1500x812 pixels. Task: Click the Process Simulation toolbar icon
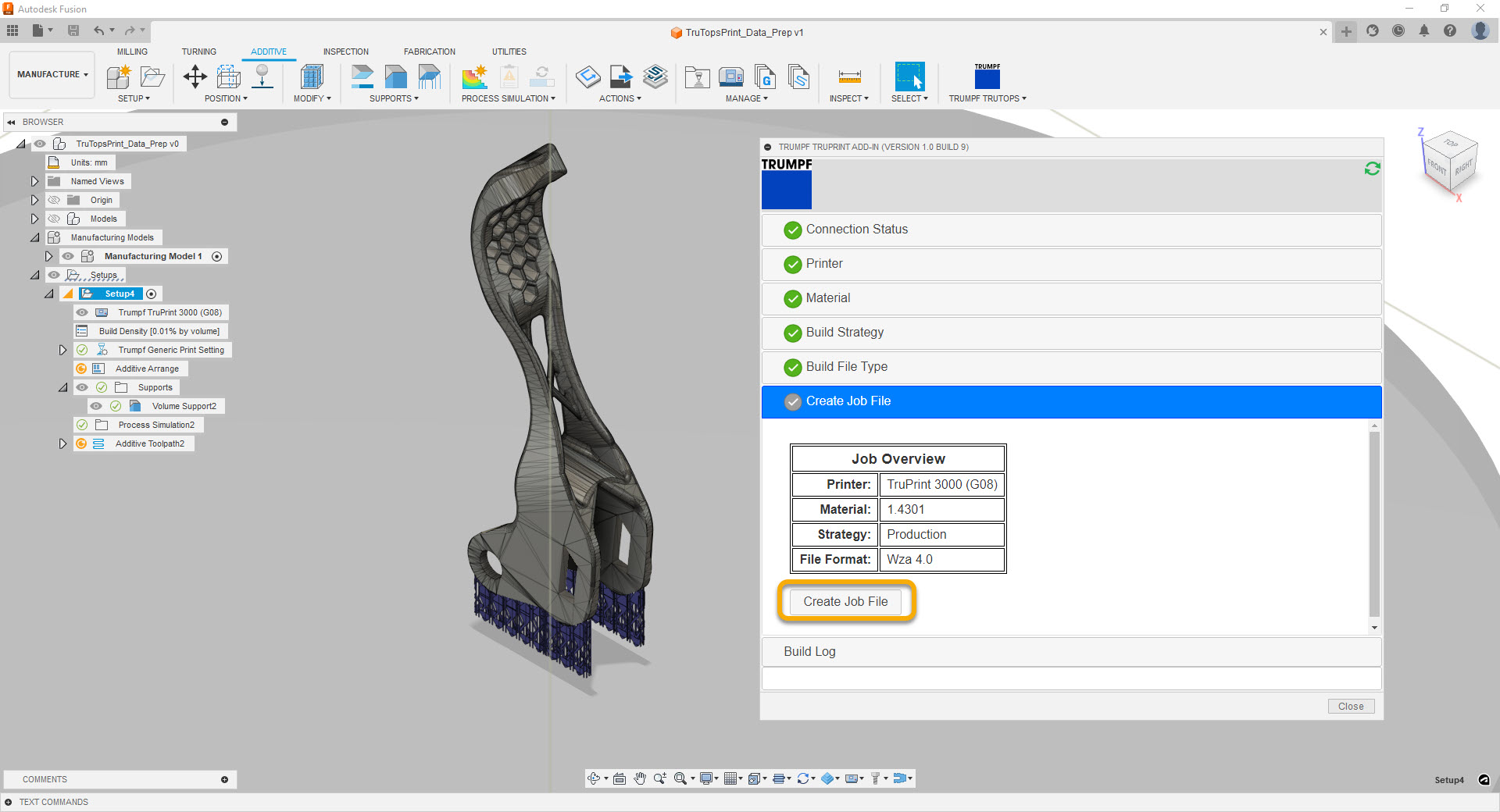pyautogui.click(x=474, y=77)
